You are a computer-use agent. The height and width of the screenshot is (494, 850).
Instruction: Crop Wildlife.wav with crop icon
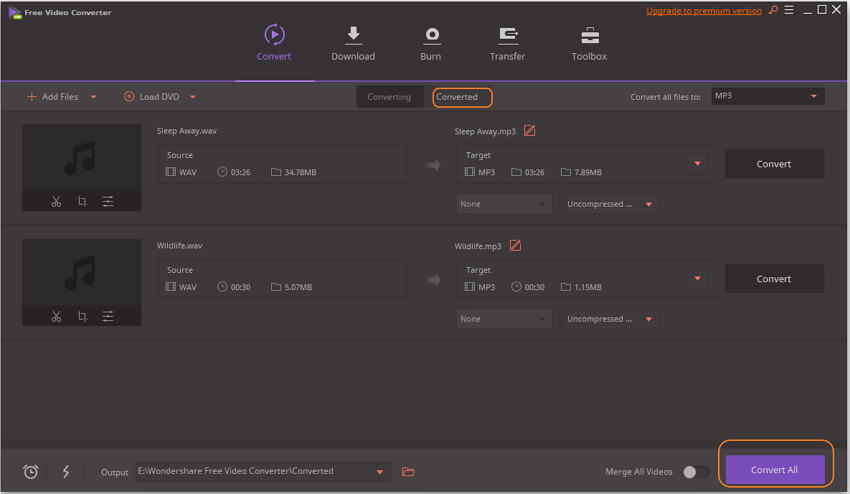[82, 316]
